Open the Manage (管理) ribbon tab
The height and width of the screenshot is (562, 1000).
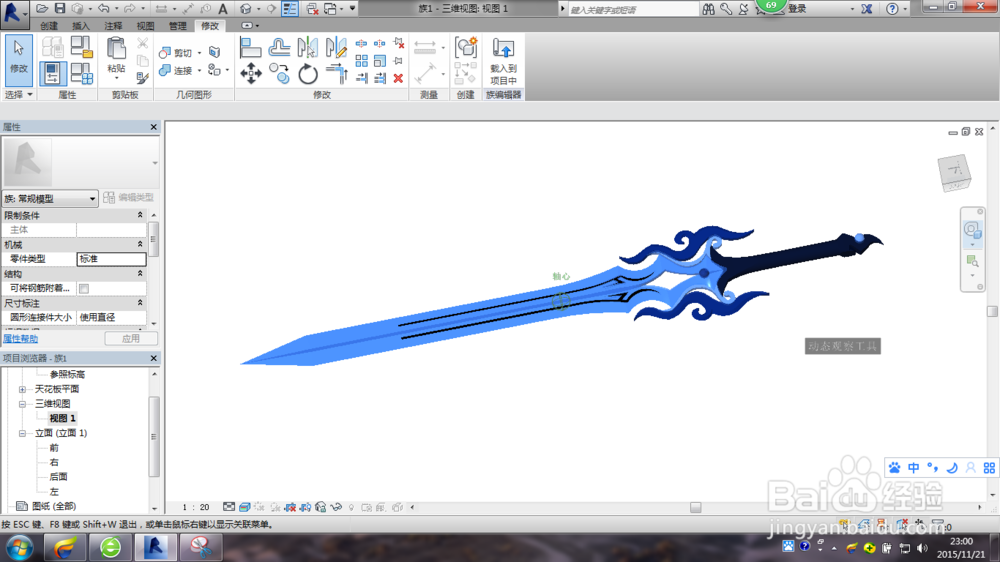point(177,26)
